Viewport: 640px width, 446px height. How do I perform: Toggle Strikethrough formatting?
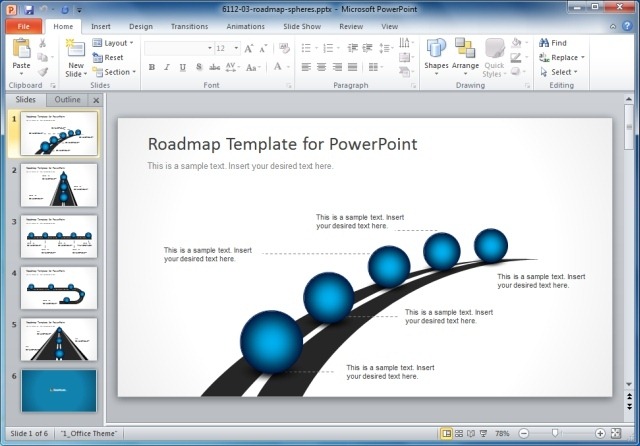coord(215,67)
